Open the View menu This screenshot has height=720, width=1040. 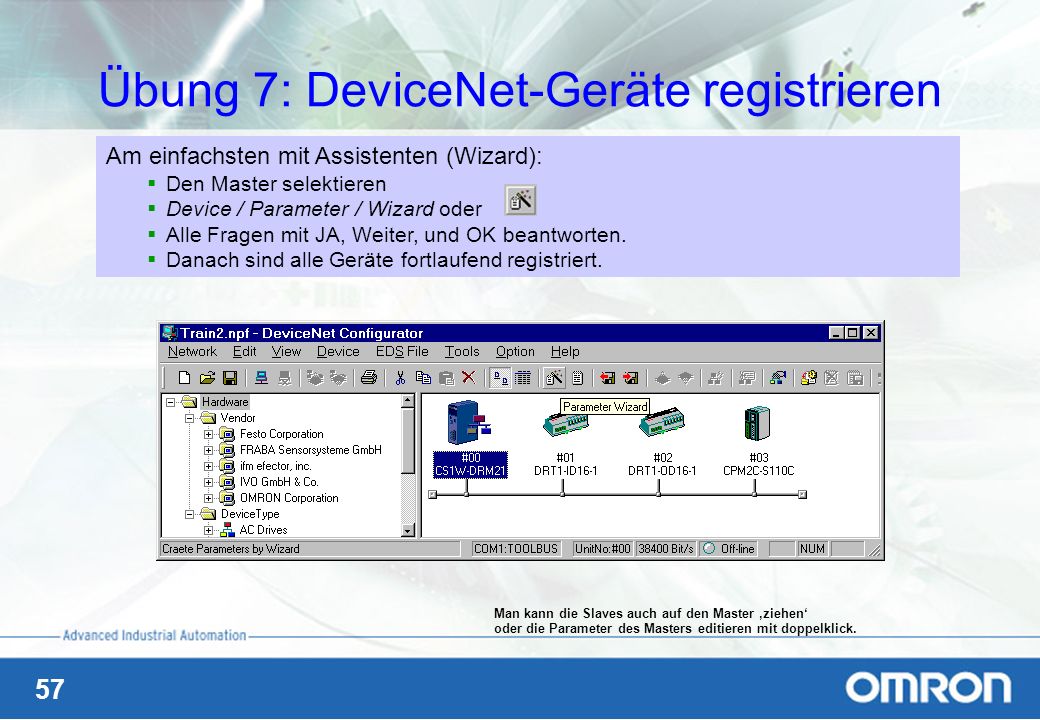286,351
